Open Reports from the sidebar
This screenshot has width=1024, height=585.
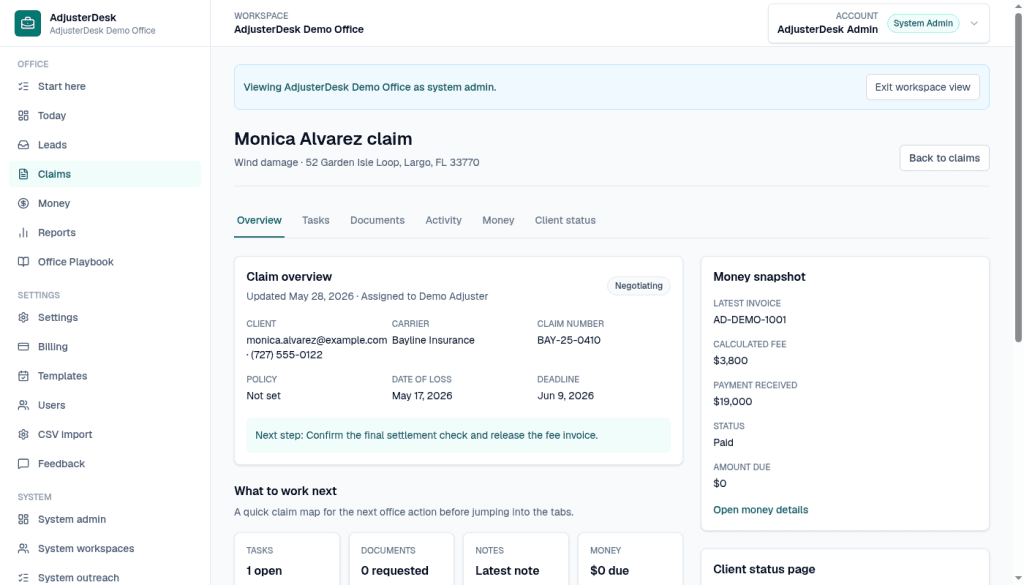tap(105, 232)
